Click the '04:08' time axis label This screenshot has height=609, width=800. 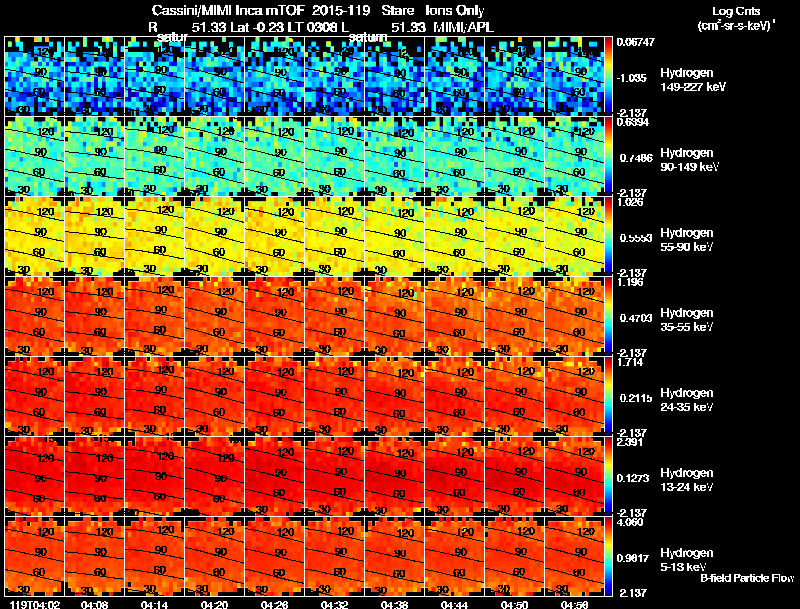point(94,604)
